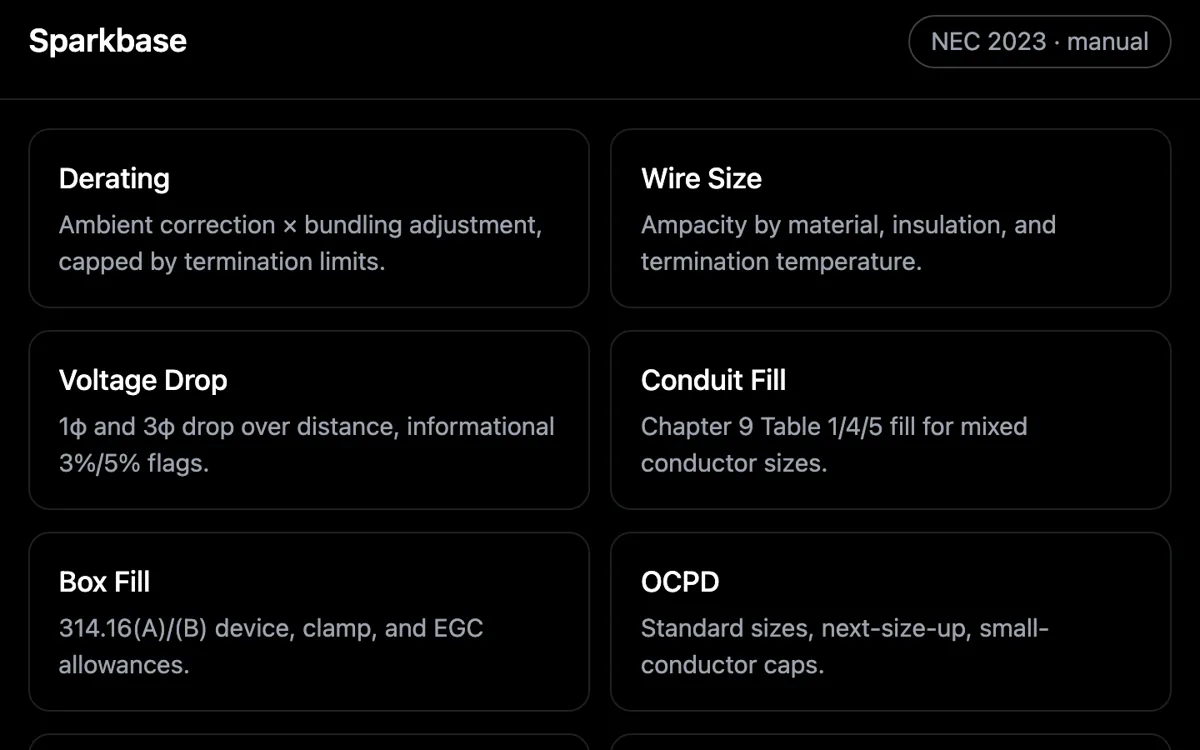Screen dimensions: 1200x750
Task: Click the ampacity description under Wire Size
Action: pyautogui.click(x=848, y=243)
